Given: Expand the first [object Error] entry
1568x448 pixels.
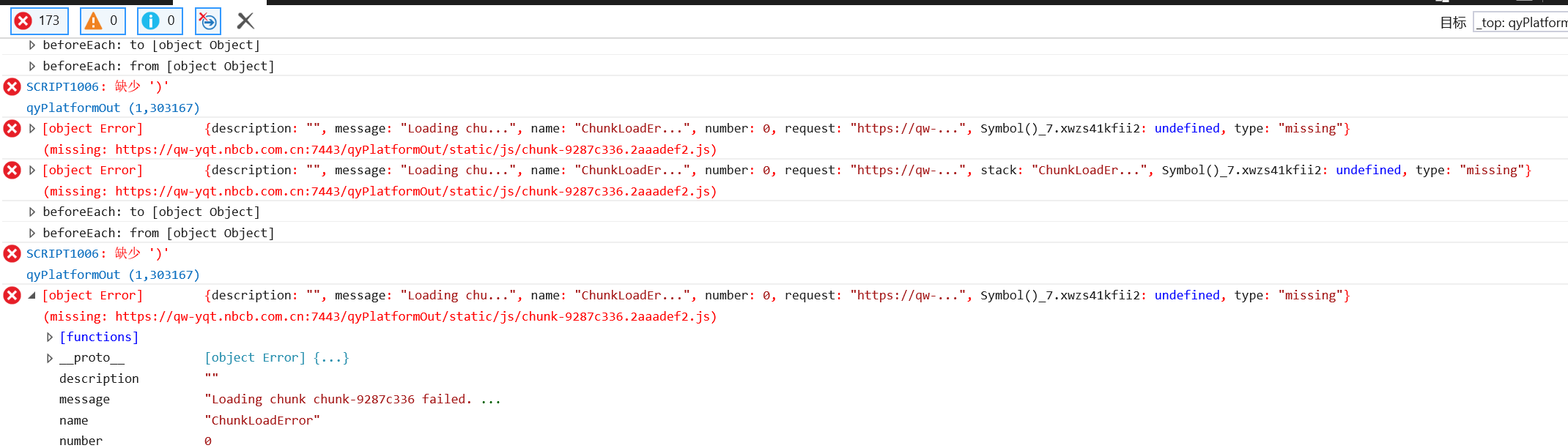Looking at the screenshot, I should click(32, 128).
